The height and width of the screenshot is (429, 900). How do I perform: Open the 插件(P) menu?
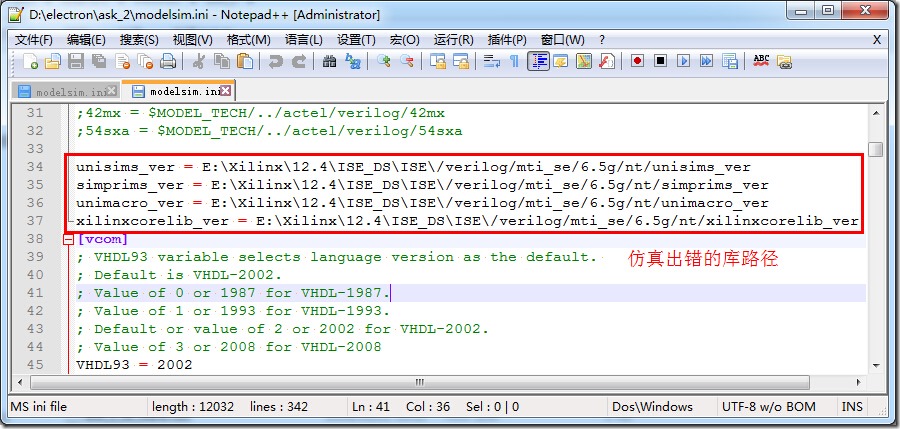tap(507, 40)
